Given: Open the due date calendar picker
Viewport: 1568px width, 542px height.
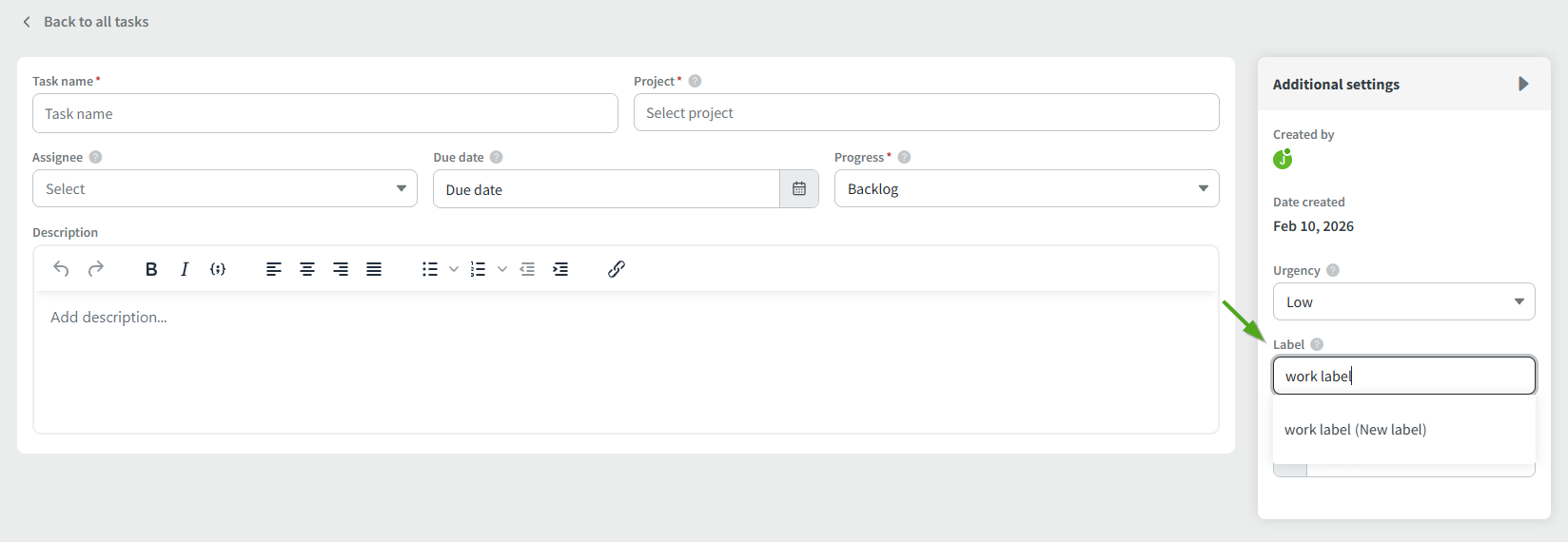Looking at the screenshot, I should pos(799,189).
